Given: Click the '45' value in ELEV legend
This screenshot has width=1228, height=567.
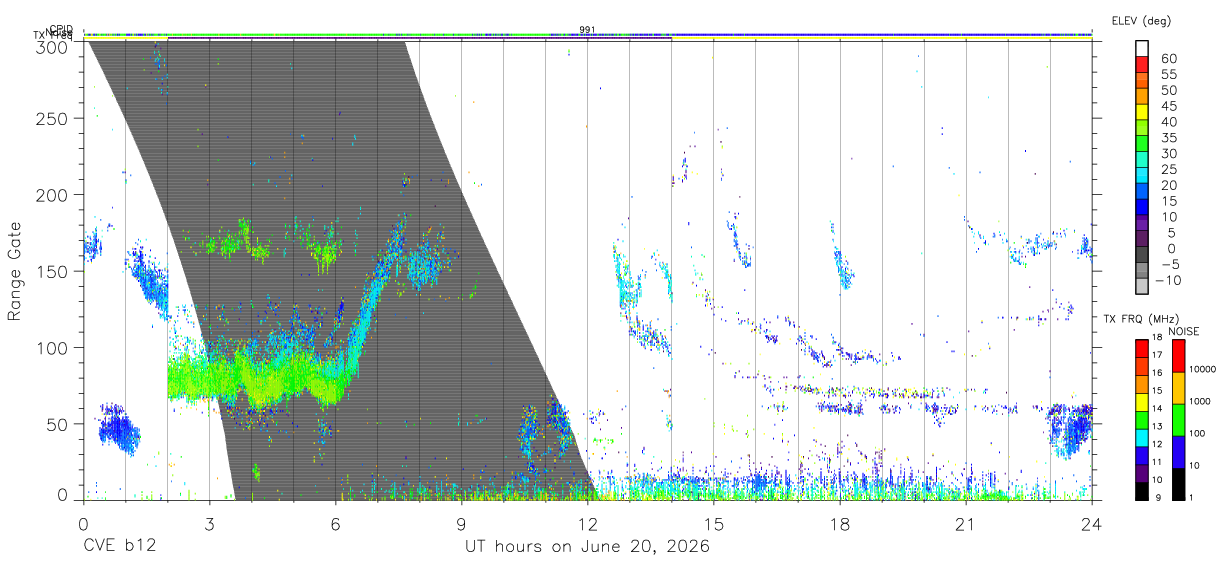Looking at the screenshot, I should pos(1169,105).
